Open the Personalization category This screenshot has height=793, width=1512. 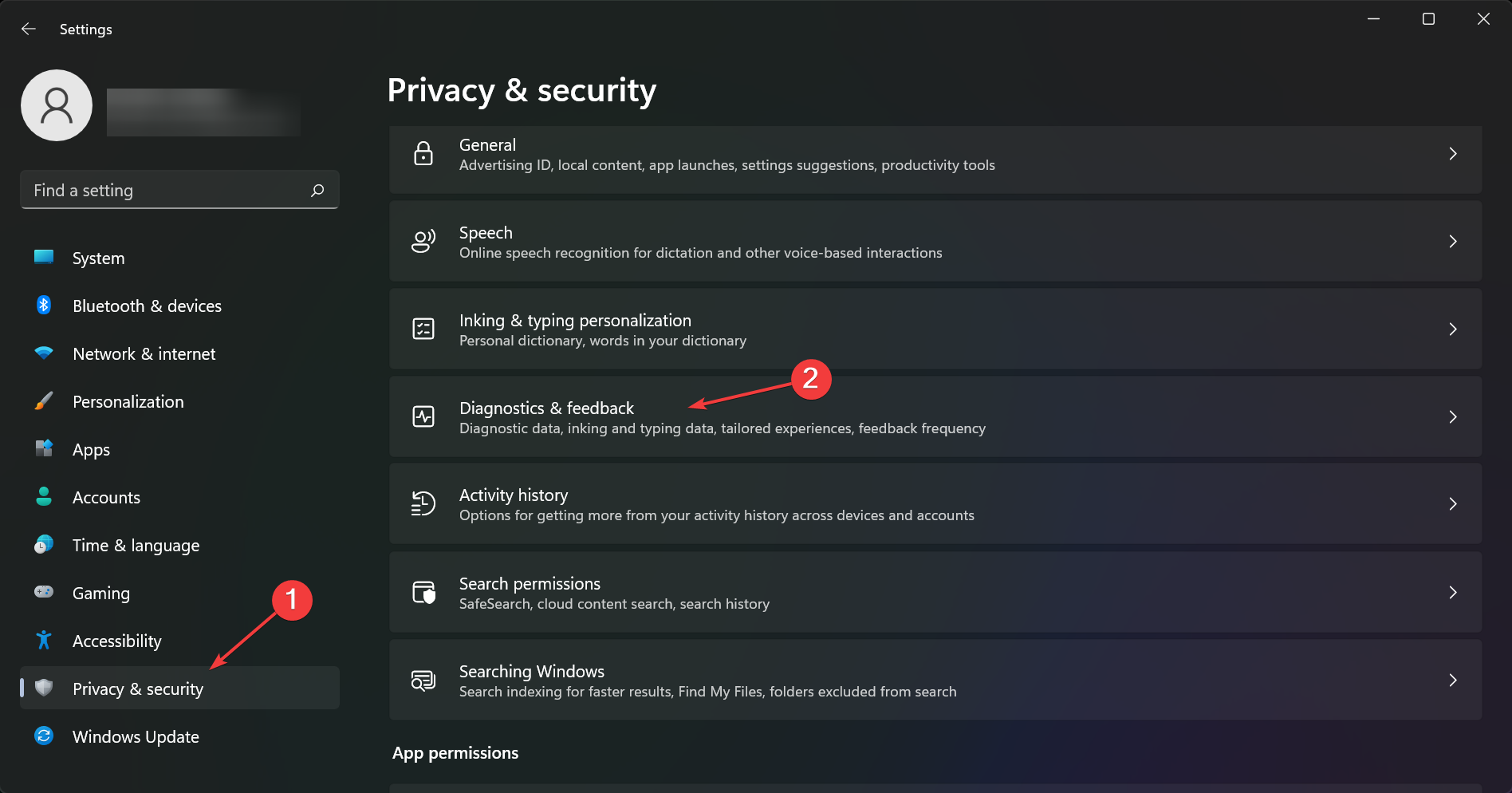pos(128,402)
